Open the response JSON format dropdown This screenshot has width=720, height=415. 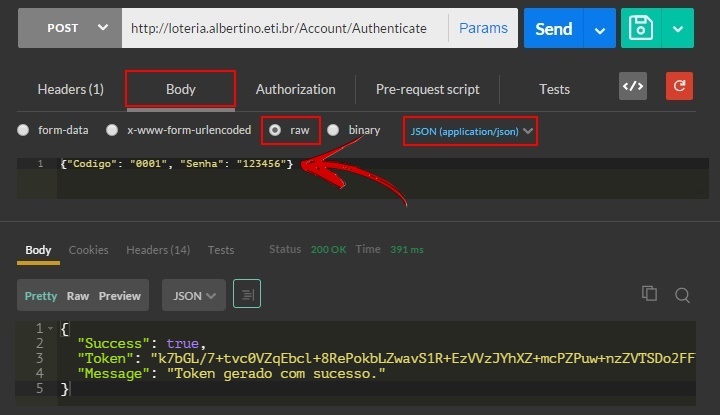click(194, 295)
